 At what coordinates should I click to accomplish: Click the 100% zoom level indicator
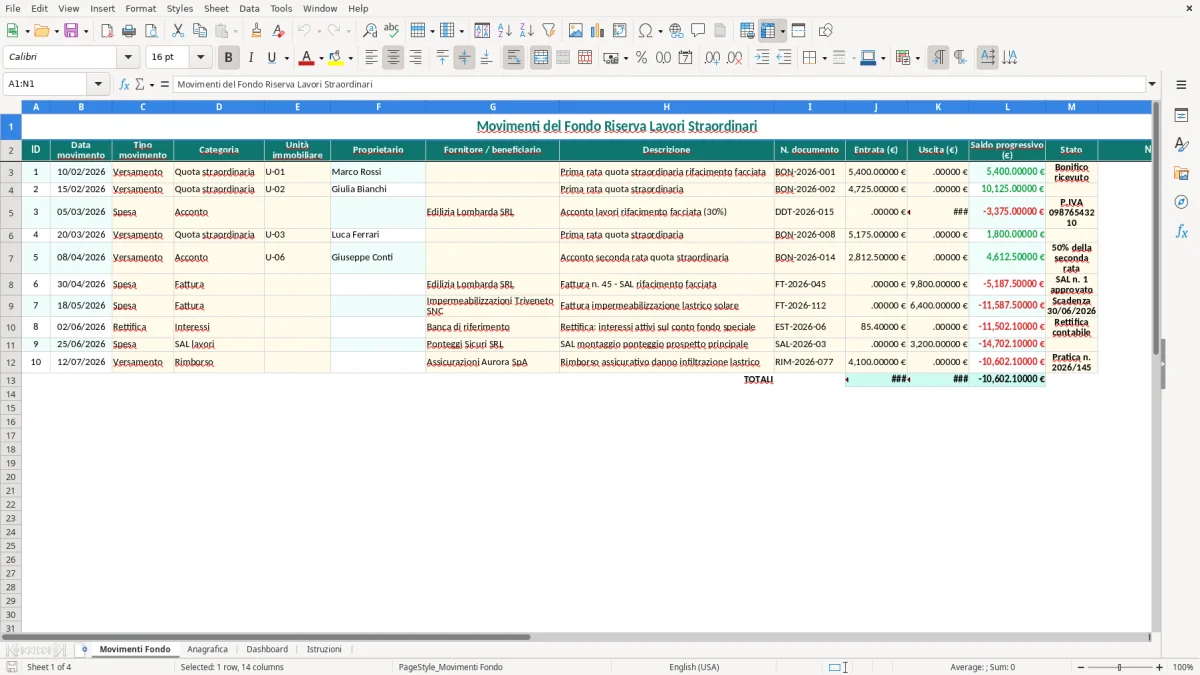(x=1182, y=667)
